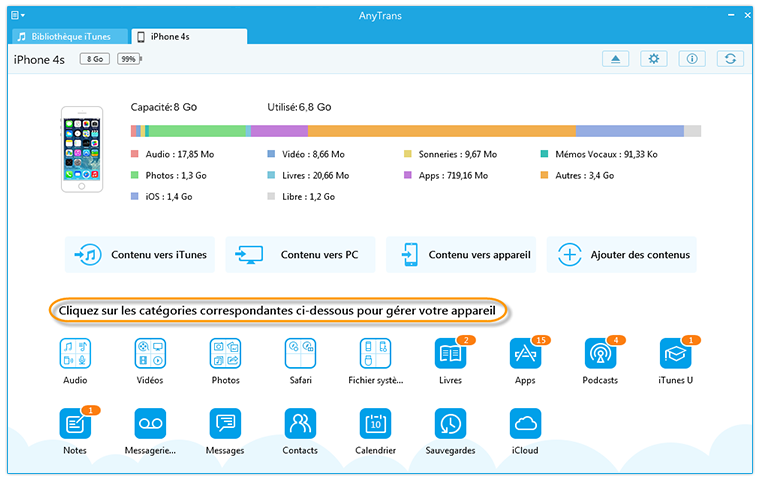Click the purple Apps segment of storage bar
The height and width of the screenshot is (481, 760).
[279, 131]
